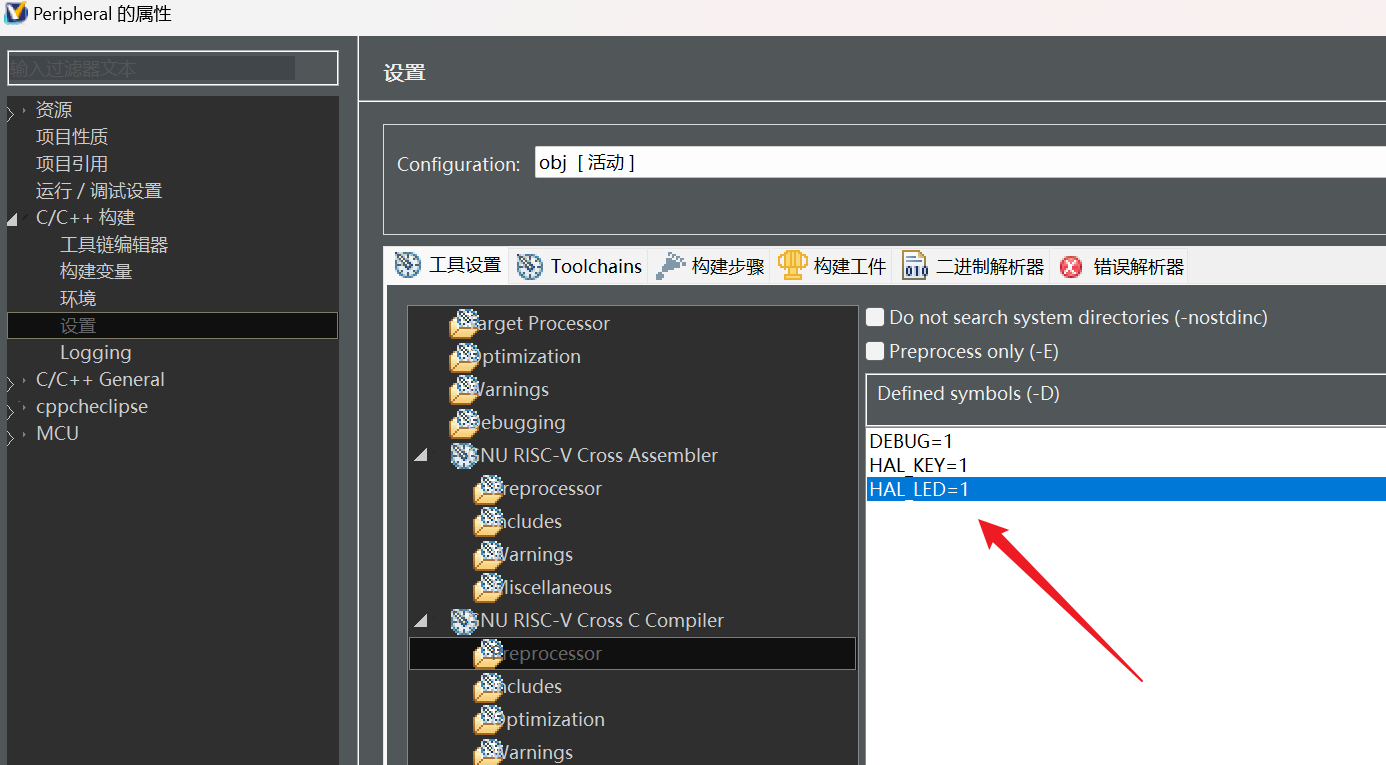Screen dimensions: 1386x765
Task: Click the build steps (构建步骤) hammer icon
Action: [670, 265]
